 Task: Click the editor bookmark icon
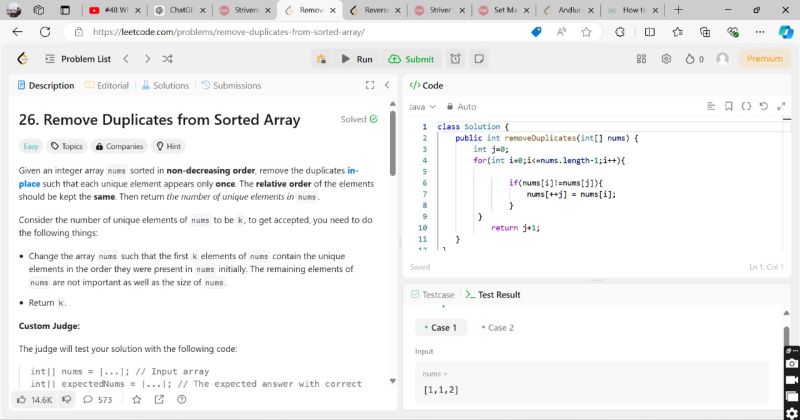(x=729, y=106)
